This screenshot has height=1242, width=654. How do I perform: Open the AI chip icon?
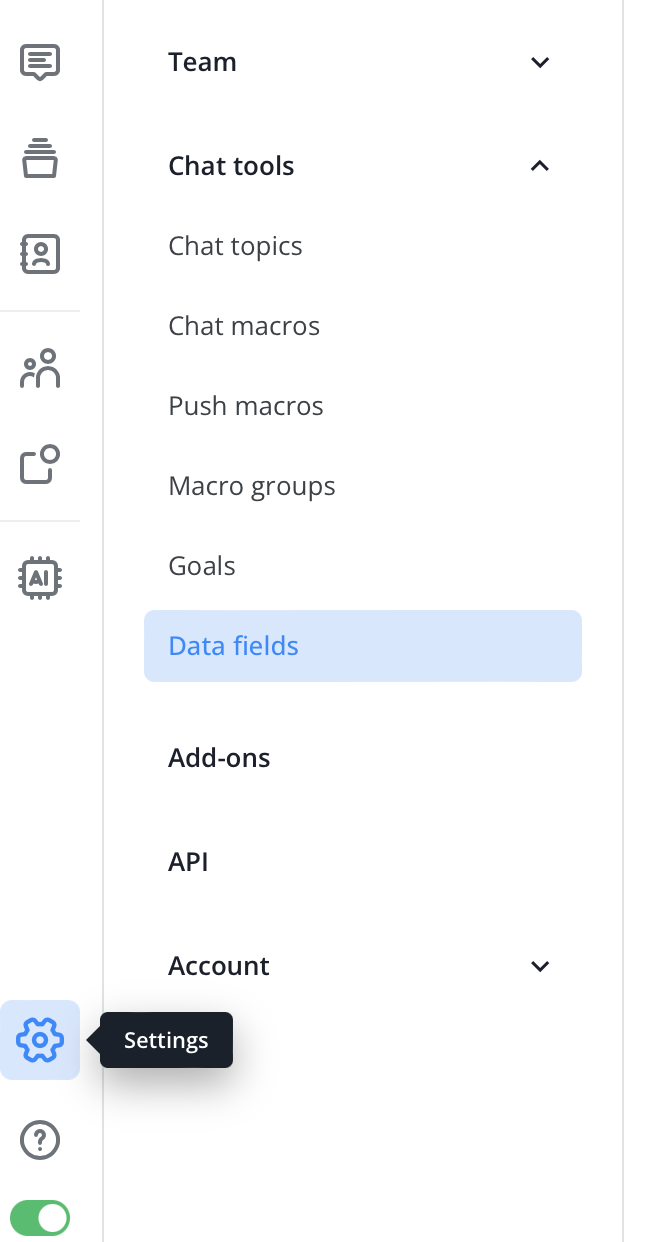[40, 577]
